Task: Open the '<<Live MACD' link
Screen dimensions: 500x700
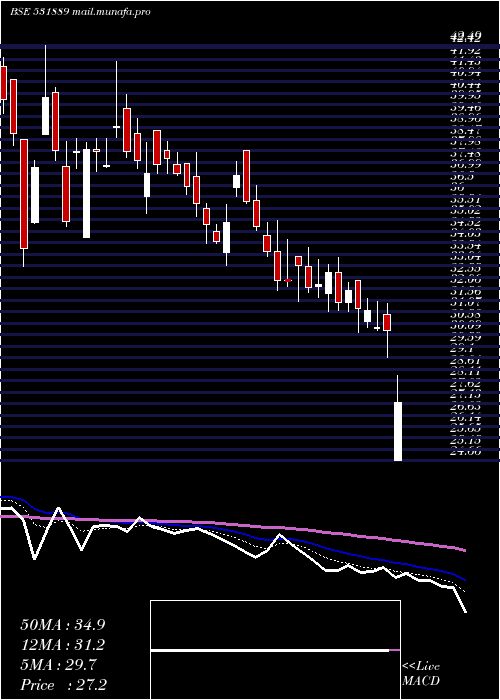Action: 421,674
